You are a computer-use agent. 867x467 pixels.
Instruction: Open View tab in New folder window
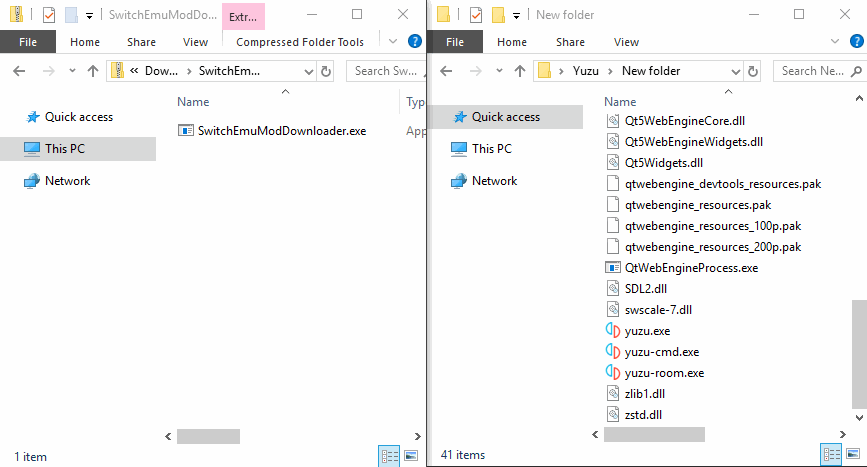pos(626,42)
